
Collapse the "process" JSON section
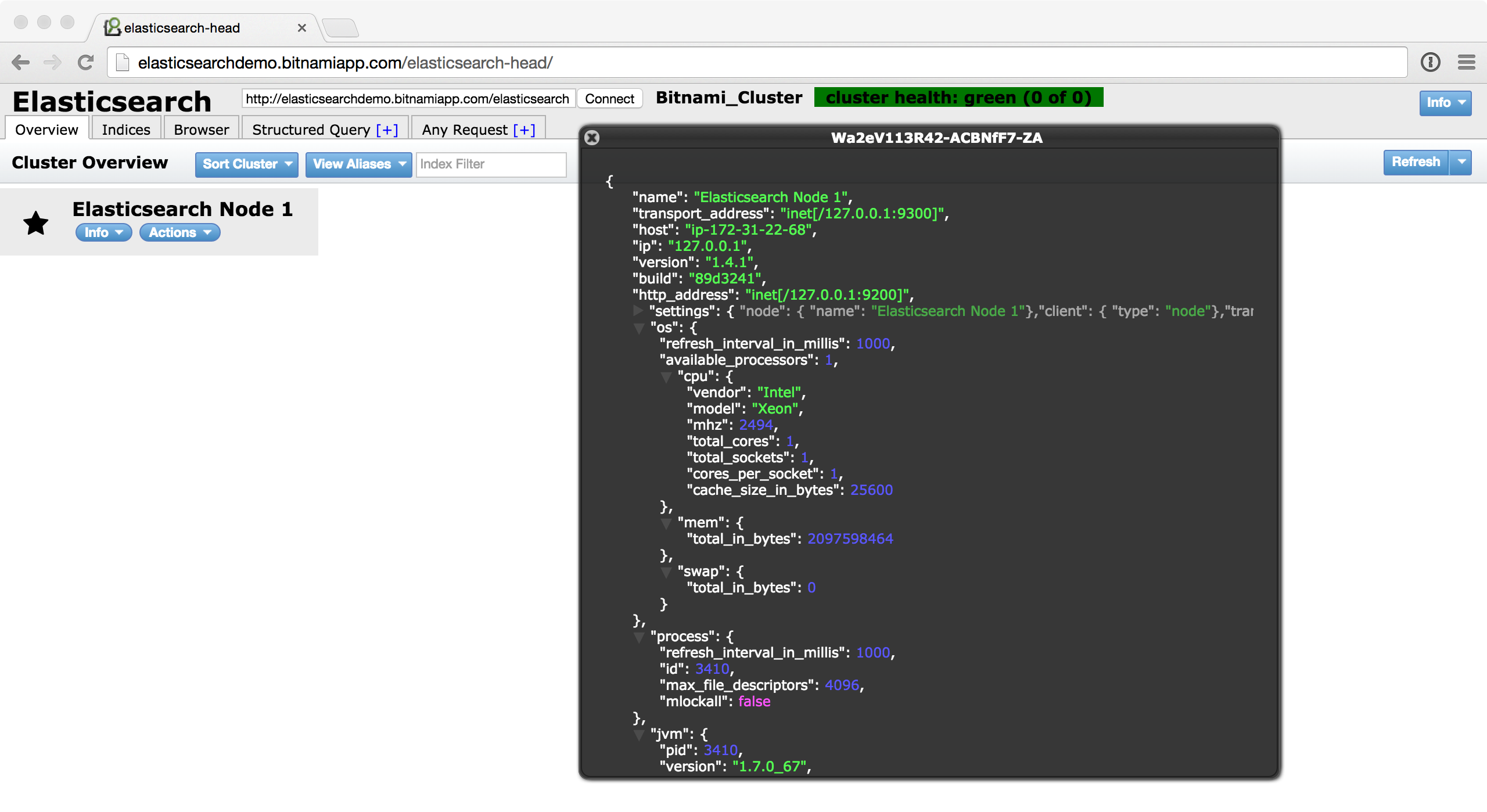click(x=639, y=637)
